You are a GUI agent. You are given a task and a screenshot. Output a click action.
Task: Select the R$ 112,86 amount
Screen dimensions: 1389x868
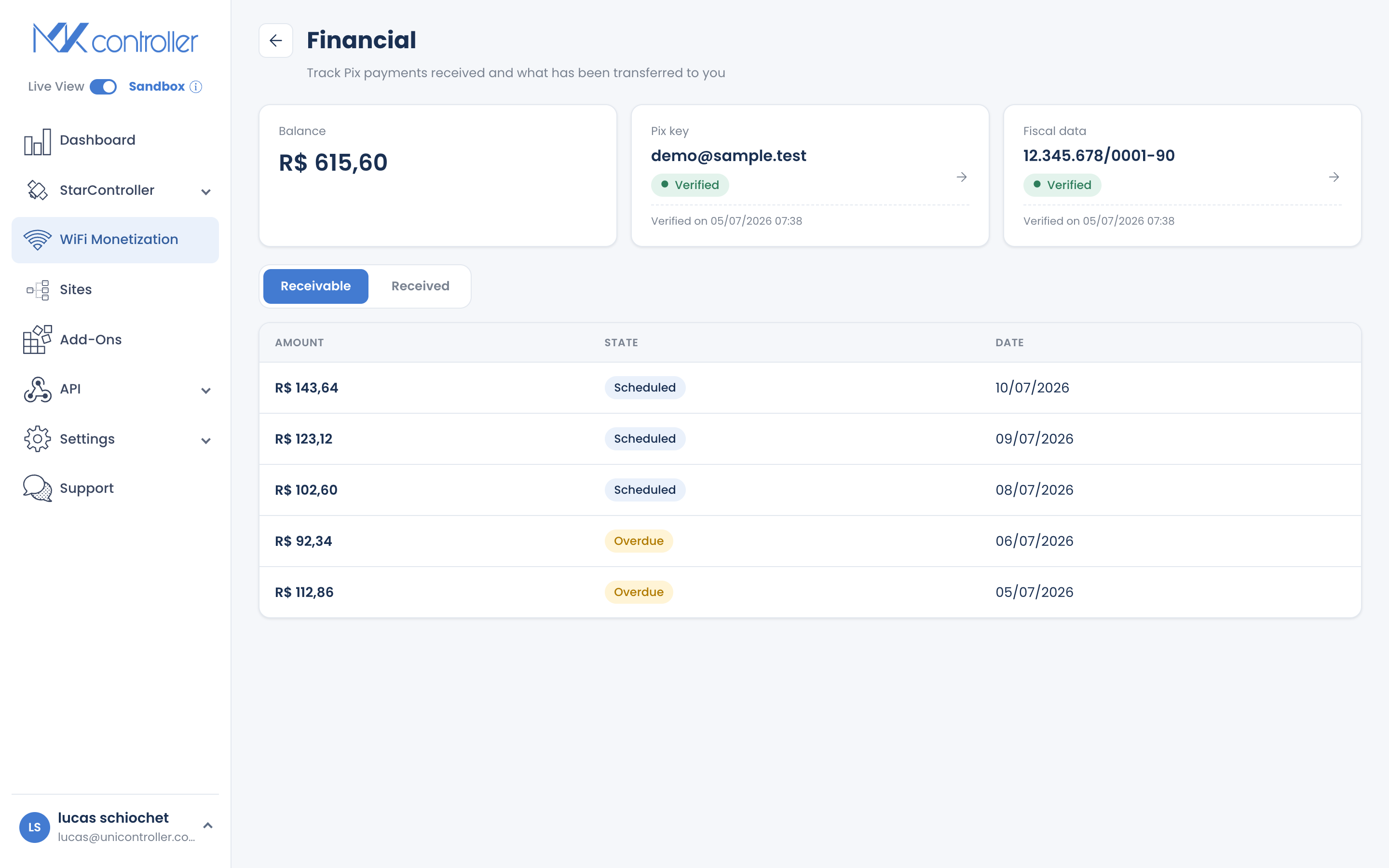[304, 592]
